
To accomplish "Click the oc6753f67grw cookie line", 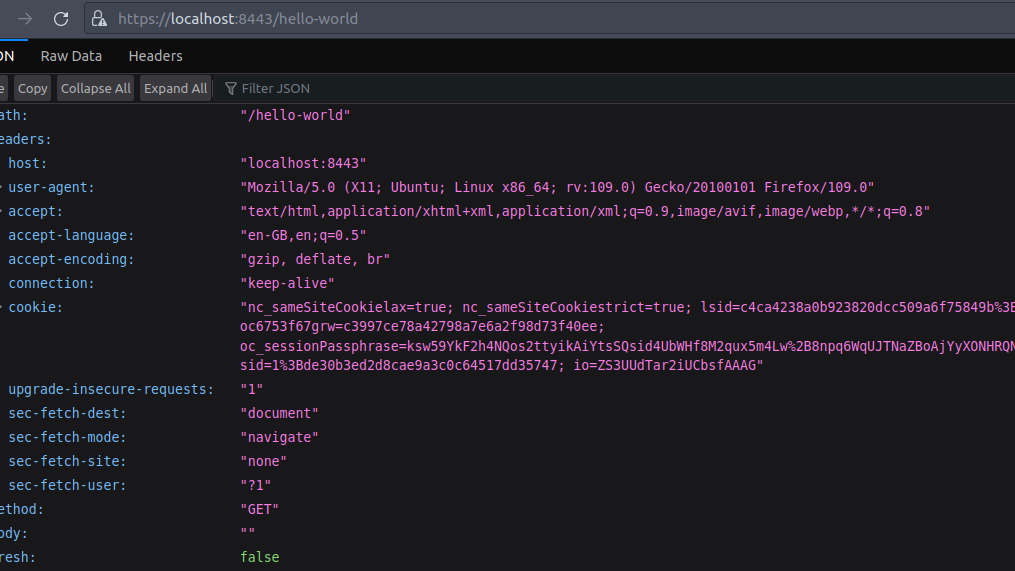I will pos(422,326).
